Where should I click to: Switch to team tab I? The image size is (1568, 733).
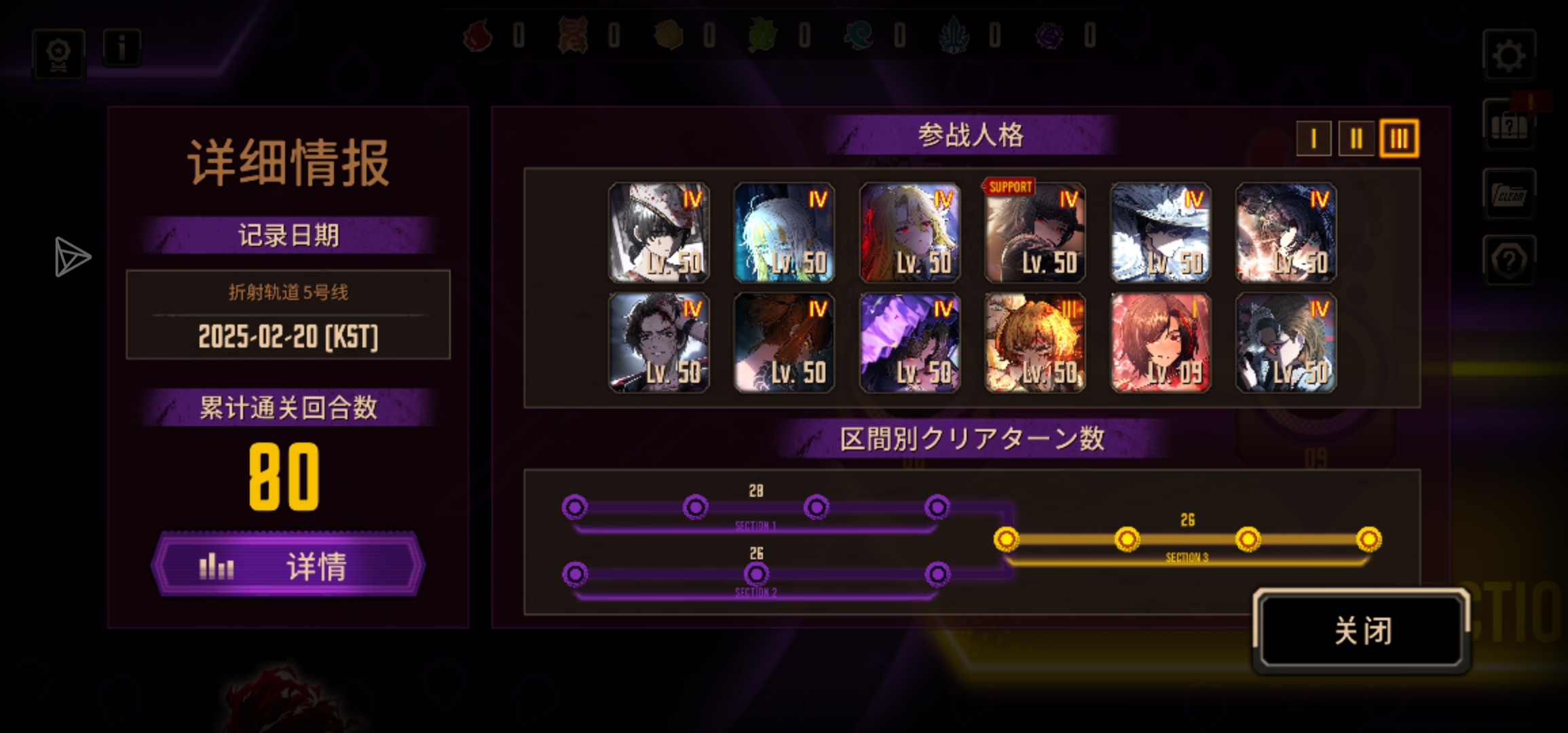[1313, 138]
